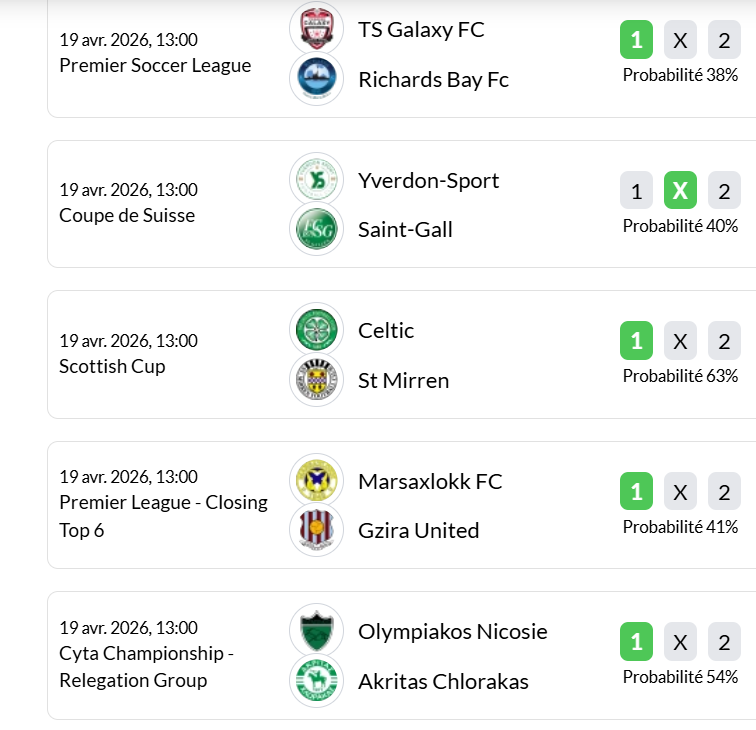Select away win 2 for Marsaxlokk match

(x=724, y=492)
